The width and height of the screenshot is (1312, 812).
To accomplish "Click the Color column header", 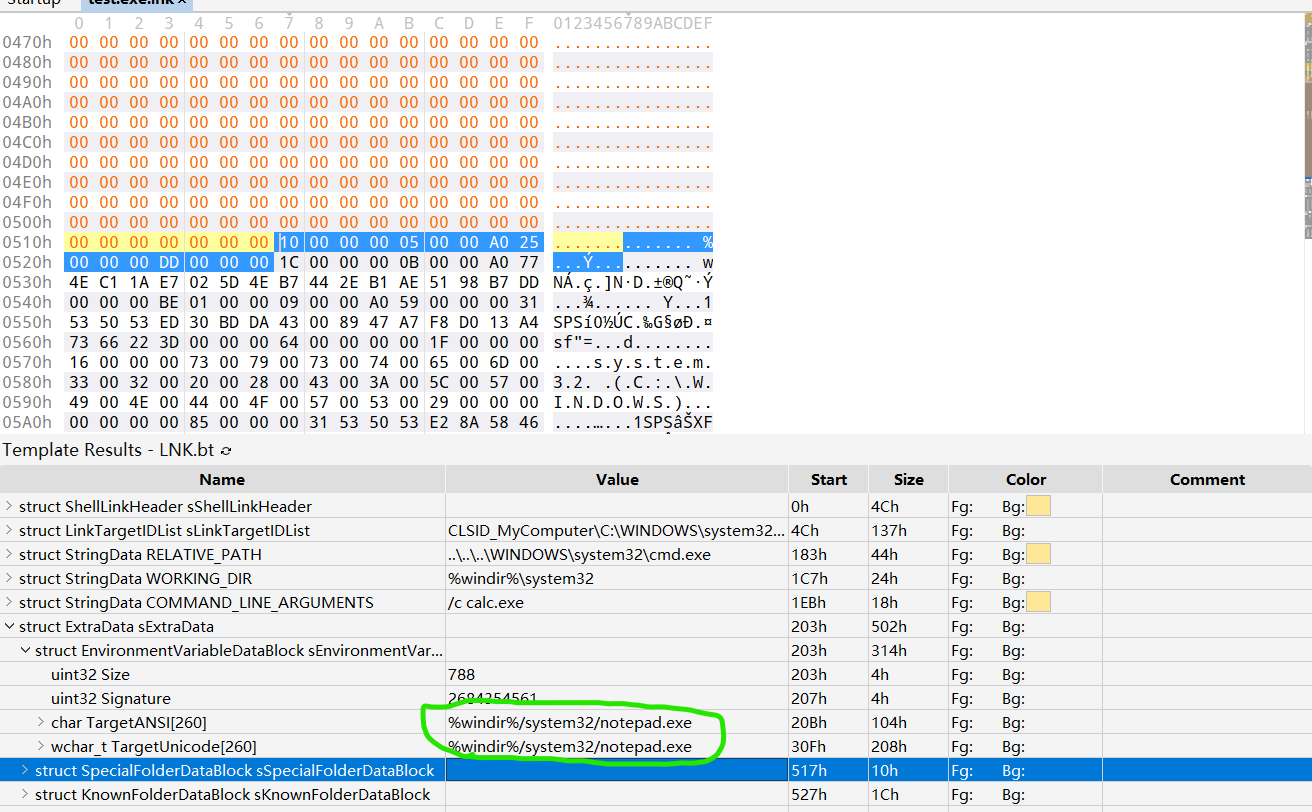I will point(1026,480).
